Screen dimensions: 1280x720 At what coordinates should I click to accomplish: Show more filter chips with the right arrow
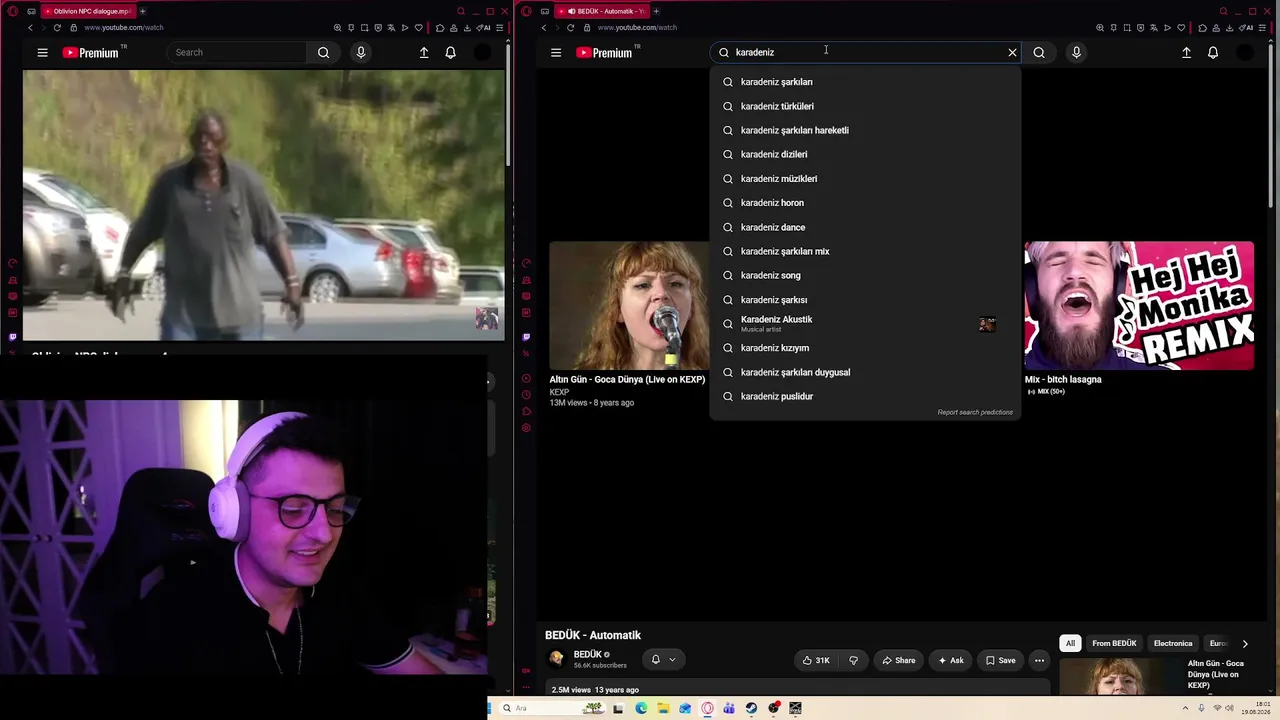click(x=1245, y=644)
